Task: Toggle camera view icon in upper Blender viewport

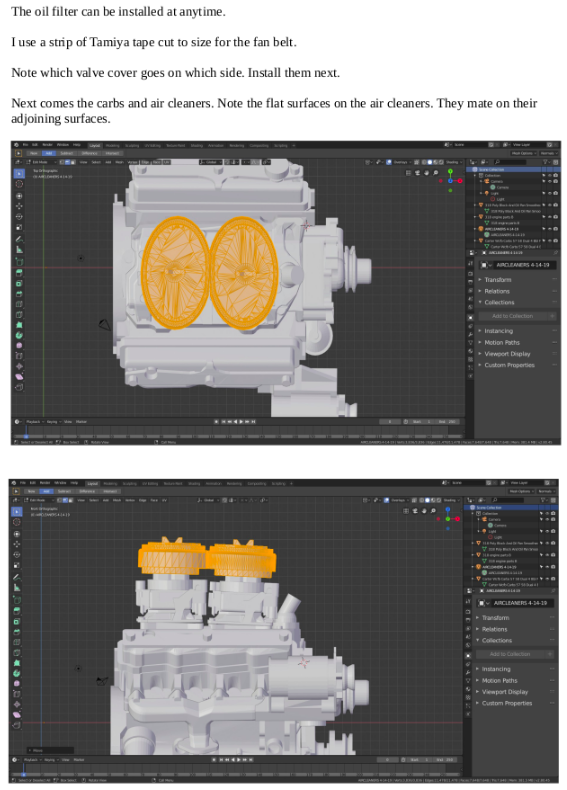Action: tap(417, 173)
